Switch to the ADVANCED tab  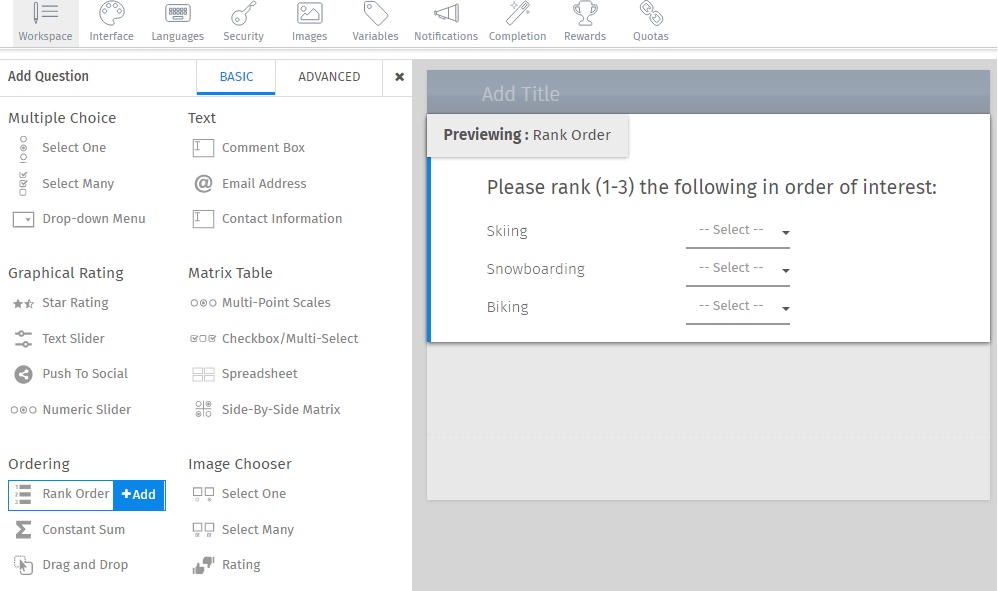(329, 76)
